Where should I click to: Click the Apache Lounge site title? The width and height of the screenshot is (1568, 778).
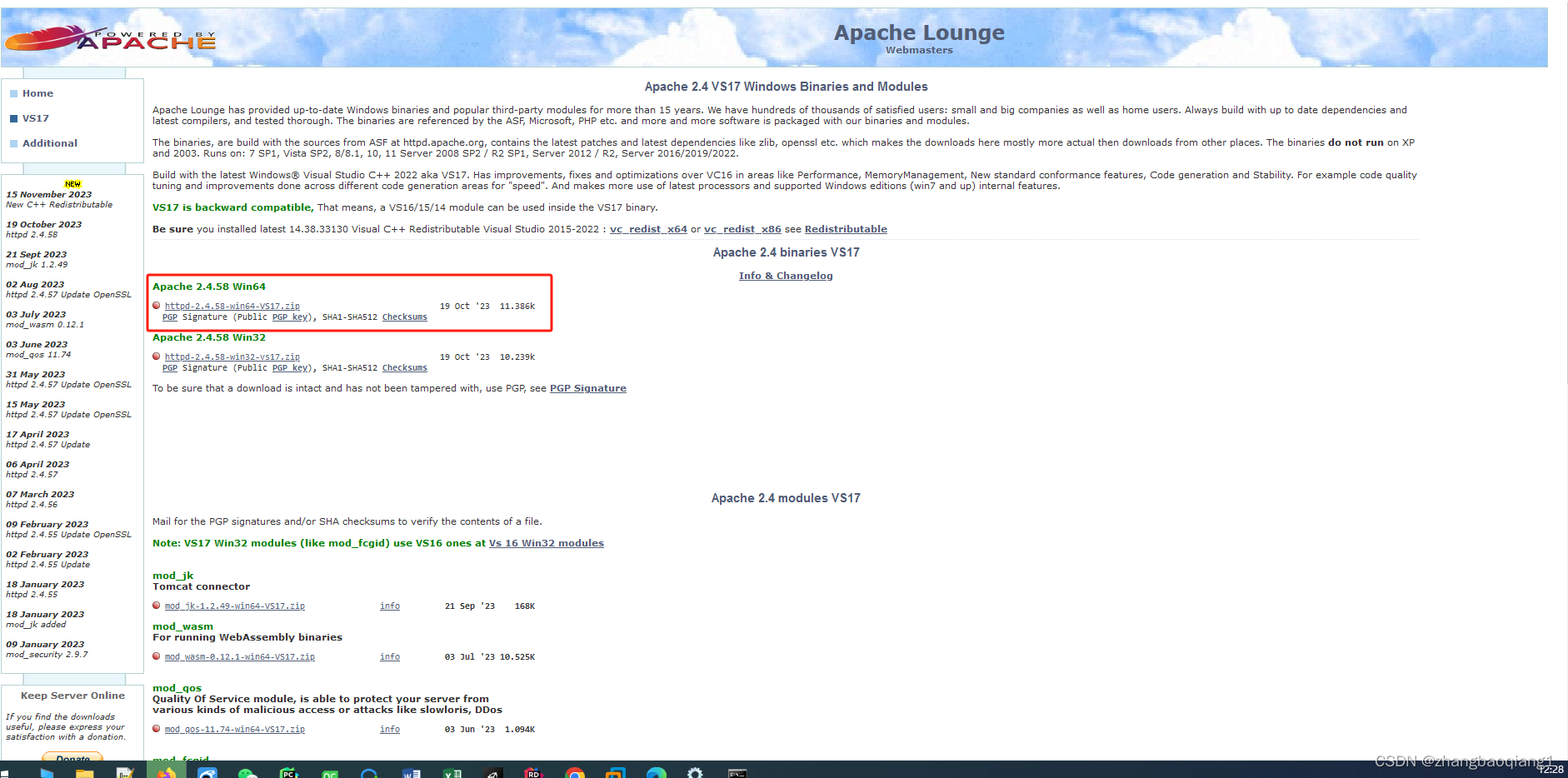(919, 32)
